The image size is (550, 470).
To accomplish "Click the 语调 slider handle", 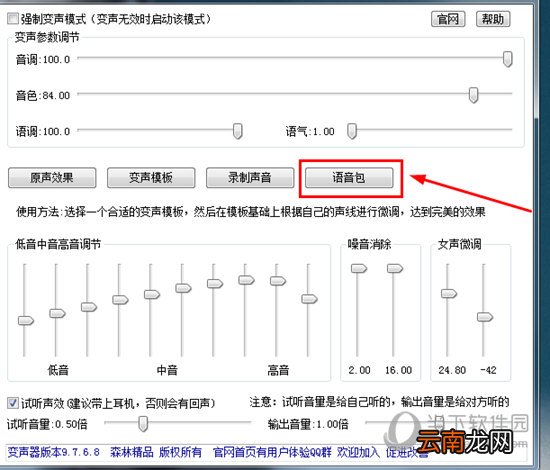I will [237, 131].
